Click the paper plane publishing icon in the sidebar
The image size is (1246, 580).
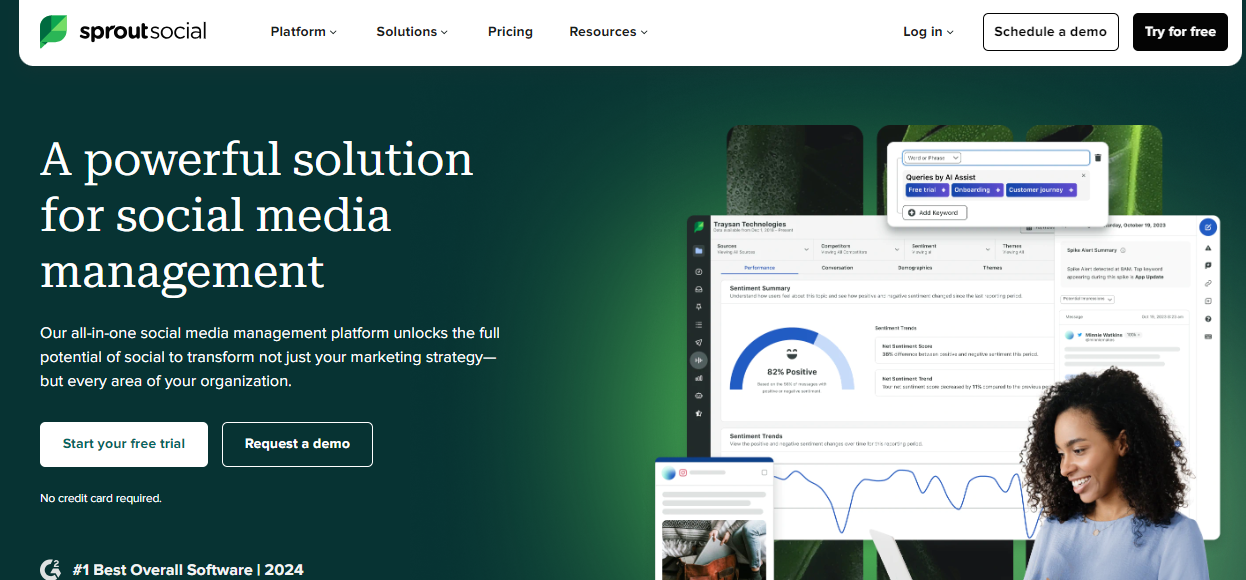[x=699, y=342]
